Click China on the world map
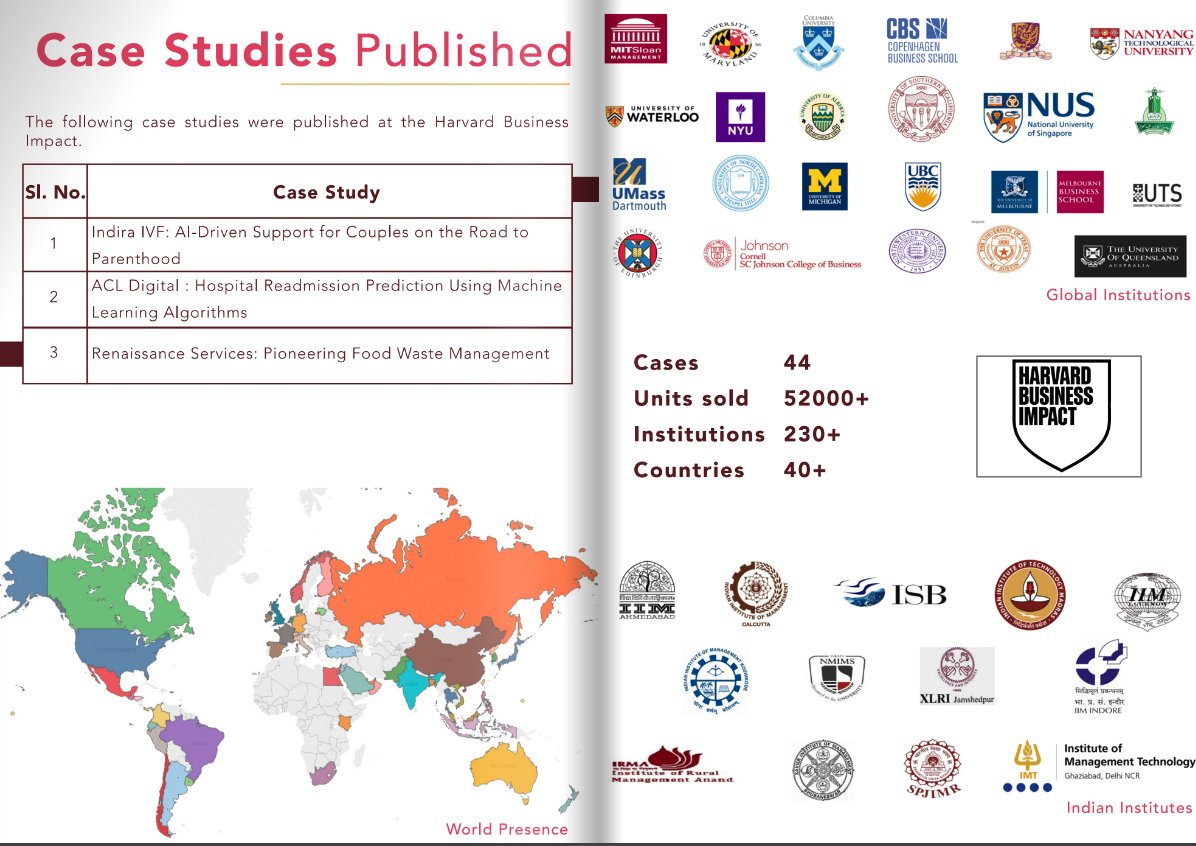Image resolution: width=1196 pixels, height=846 pixels. 450,658
